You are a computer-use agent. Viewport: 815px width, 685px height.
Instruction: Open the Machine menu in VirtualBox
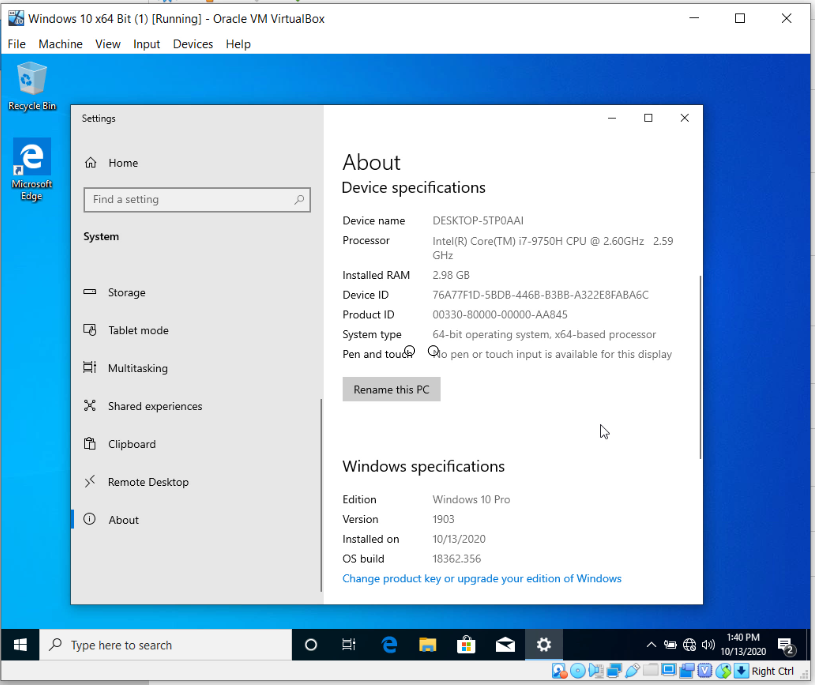60,44
